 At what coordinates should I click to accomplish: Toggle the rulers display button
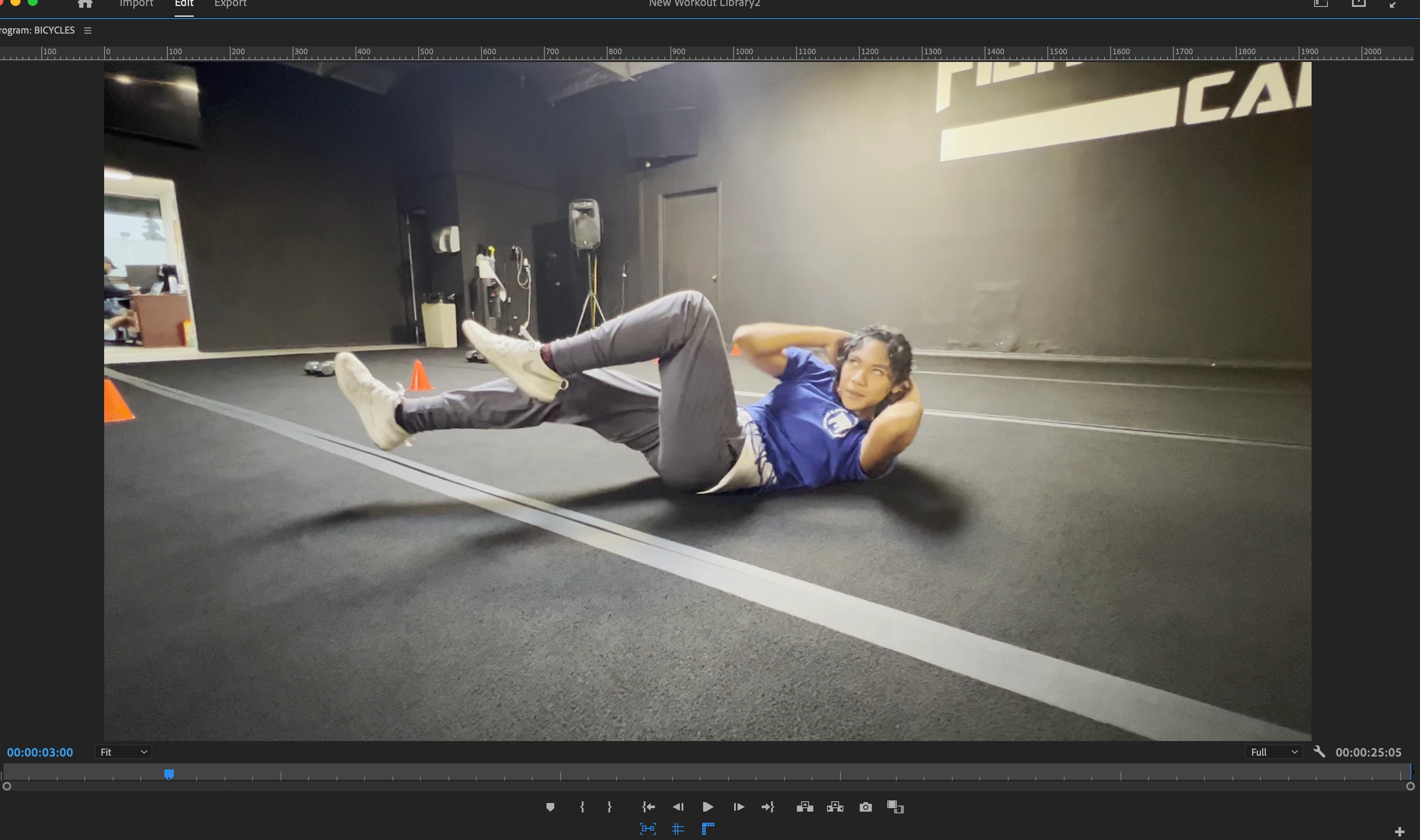(707, 829)
